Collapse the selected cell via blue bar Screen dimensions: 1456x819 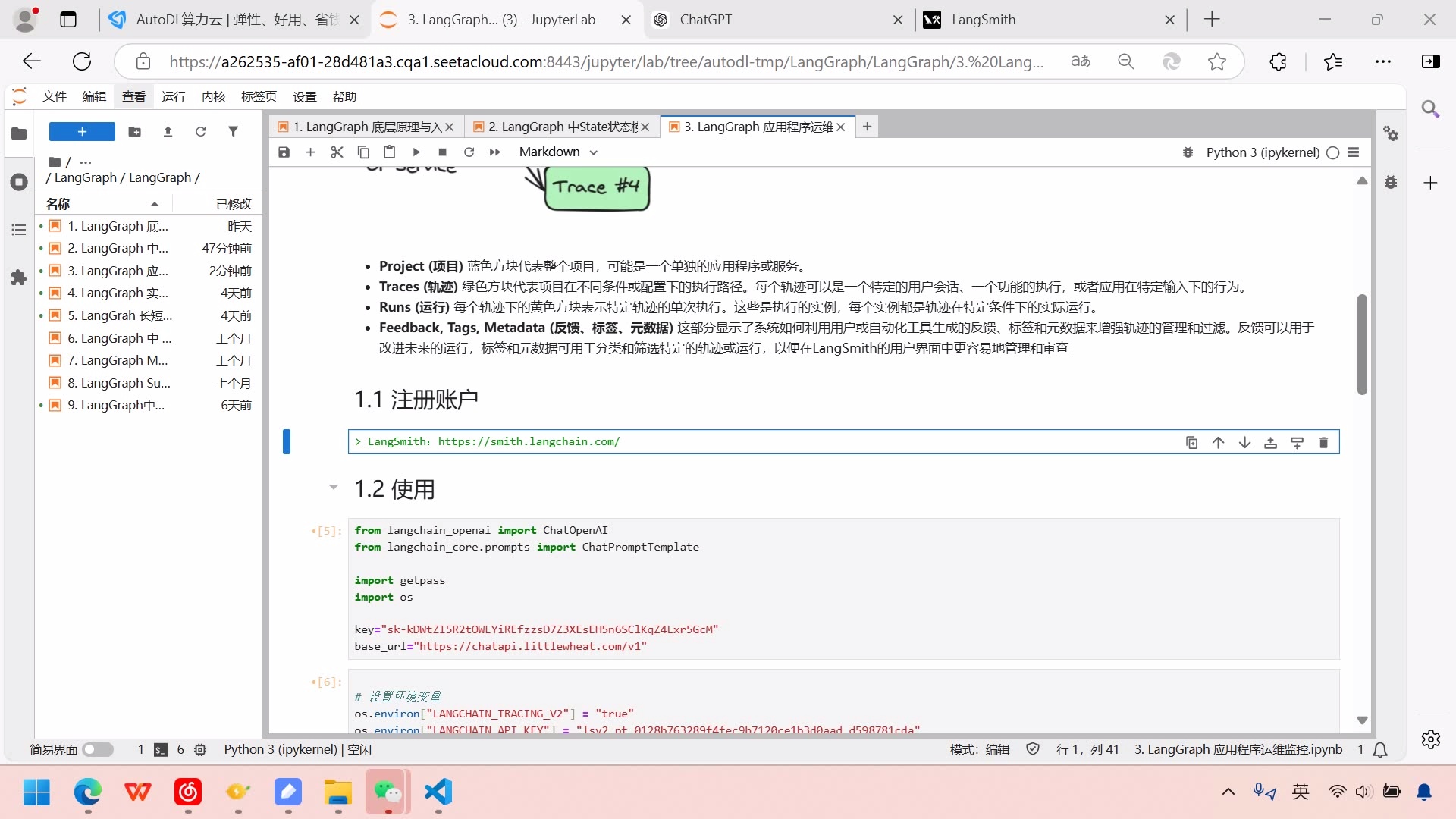(x=287, y=441)
